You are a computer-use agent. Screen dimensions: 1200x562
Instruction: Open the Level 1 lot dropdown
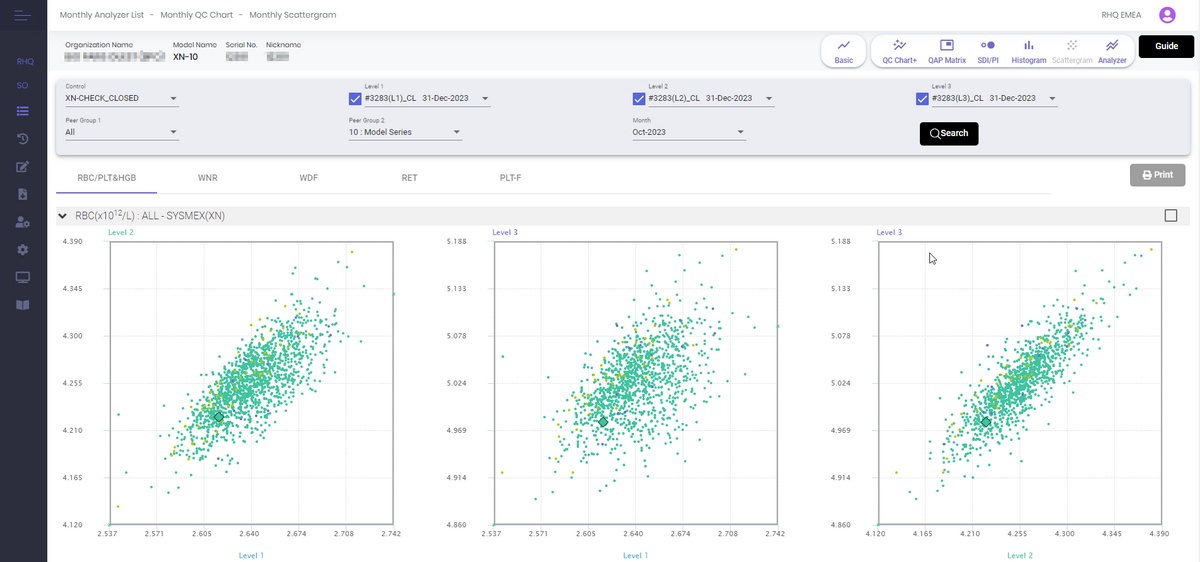pos(427,99)
